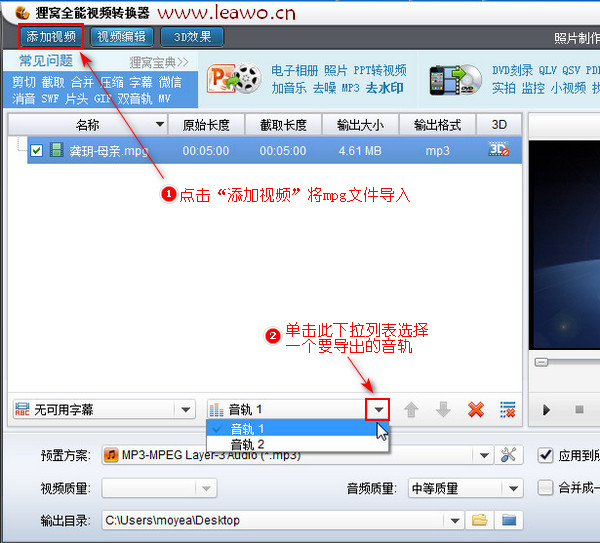Click the red X remove file icon
Image resolution: width=600 pixels, height=543 pixels.
476,410
